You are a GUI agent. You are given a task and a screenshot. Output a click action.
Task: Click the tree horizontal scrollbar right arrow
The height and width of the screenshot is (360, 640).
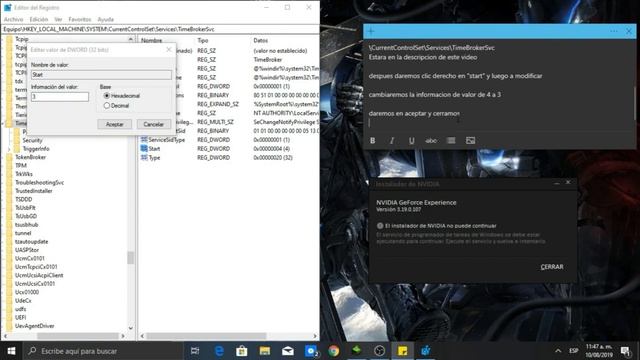pos(123,336)
